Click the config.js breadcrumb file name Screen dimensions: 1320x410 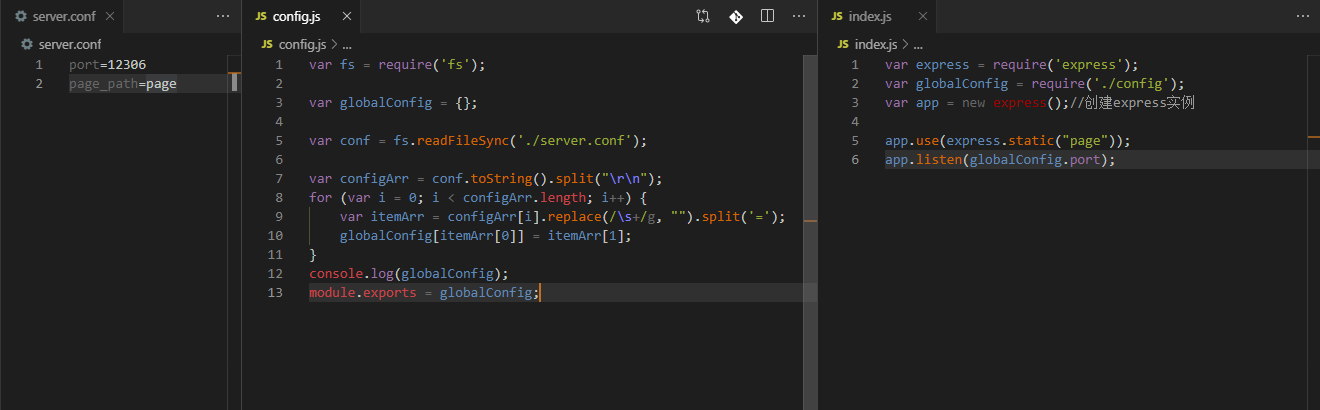[302, 45]
